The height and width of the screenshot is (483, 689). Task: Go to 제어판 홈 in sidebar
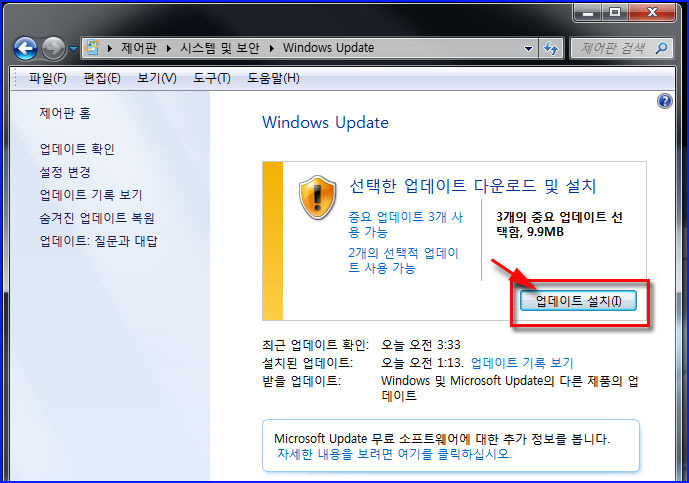(65, 113)
